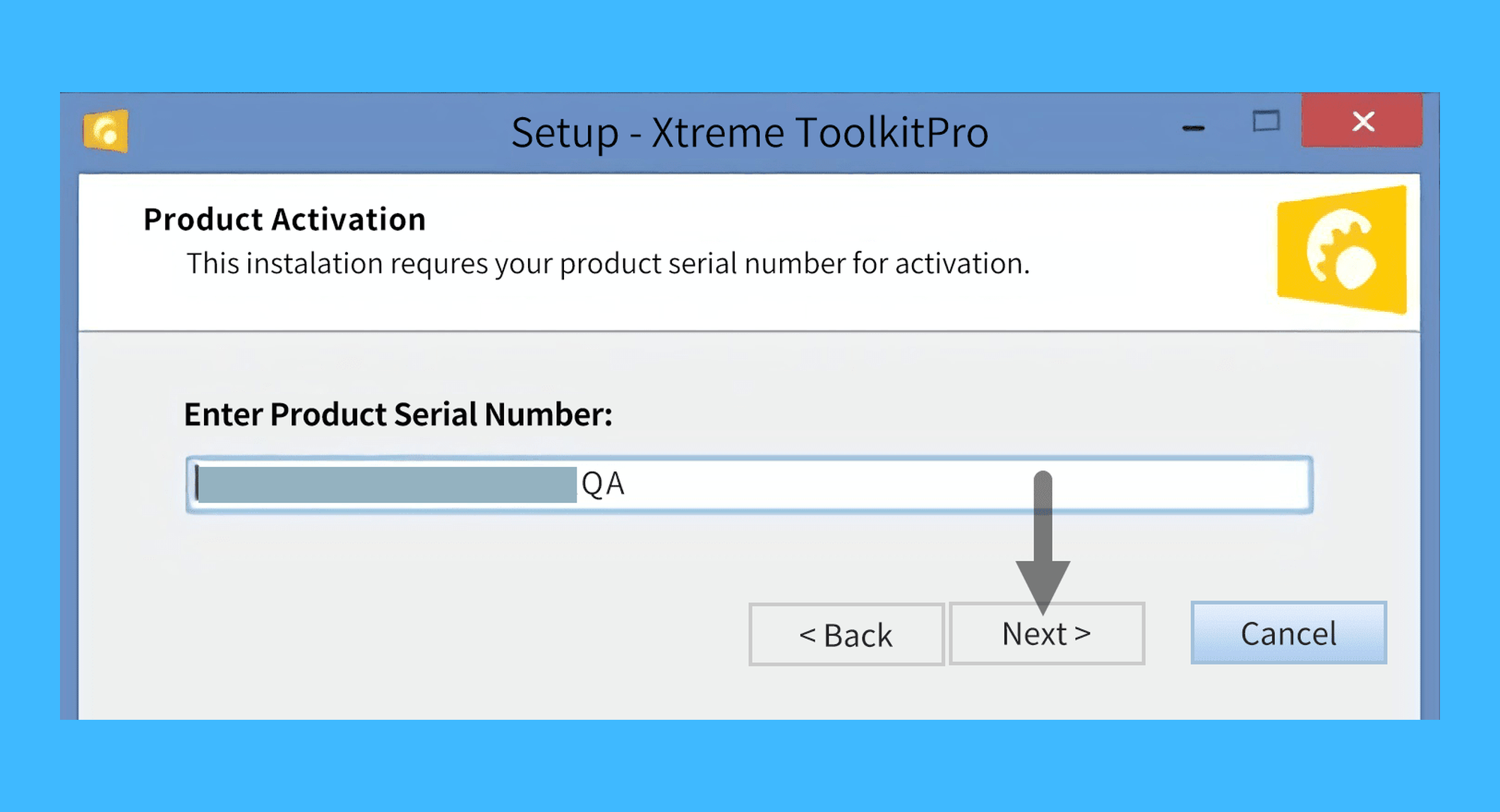Click the 'Setup - Xtreme ToolkitPro' title text
This screenshot has width=1500, height=812.
pos(750,133)
